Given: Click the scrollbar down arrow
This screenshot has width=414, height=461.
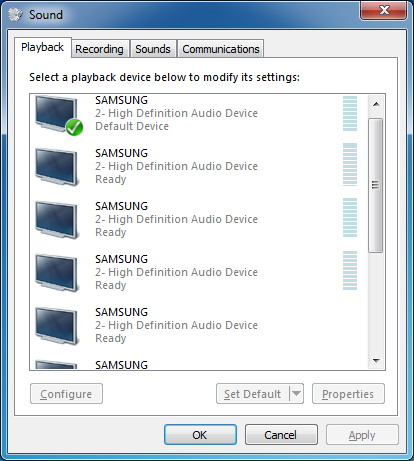Looking at the screenshot, I should click(x=376, y=360).
